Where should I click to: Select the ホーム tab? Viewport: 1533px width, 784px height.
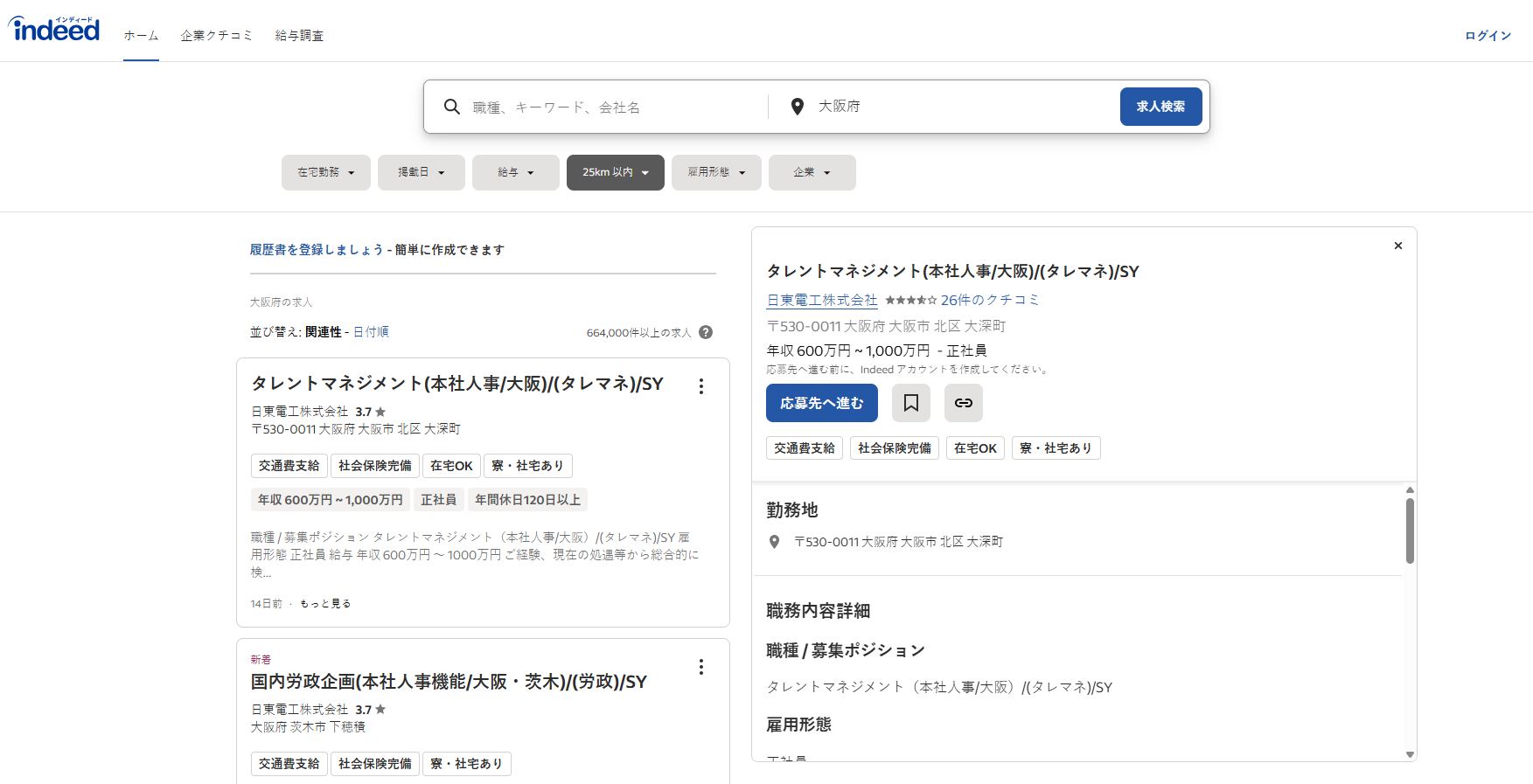[141, 36]
